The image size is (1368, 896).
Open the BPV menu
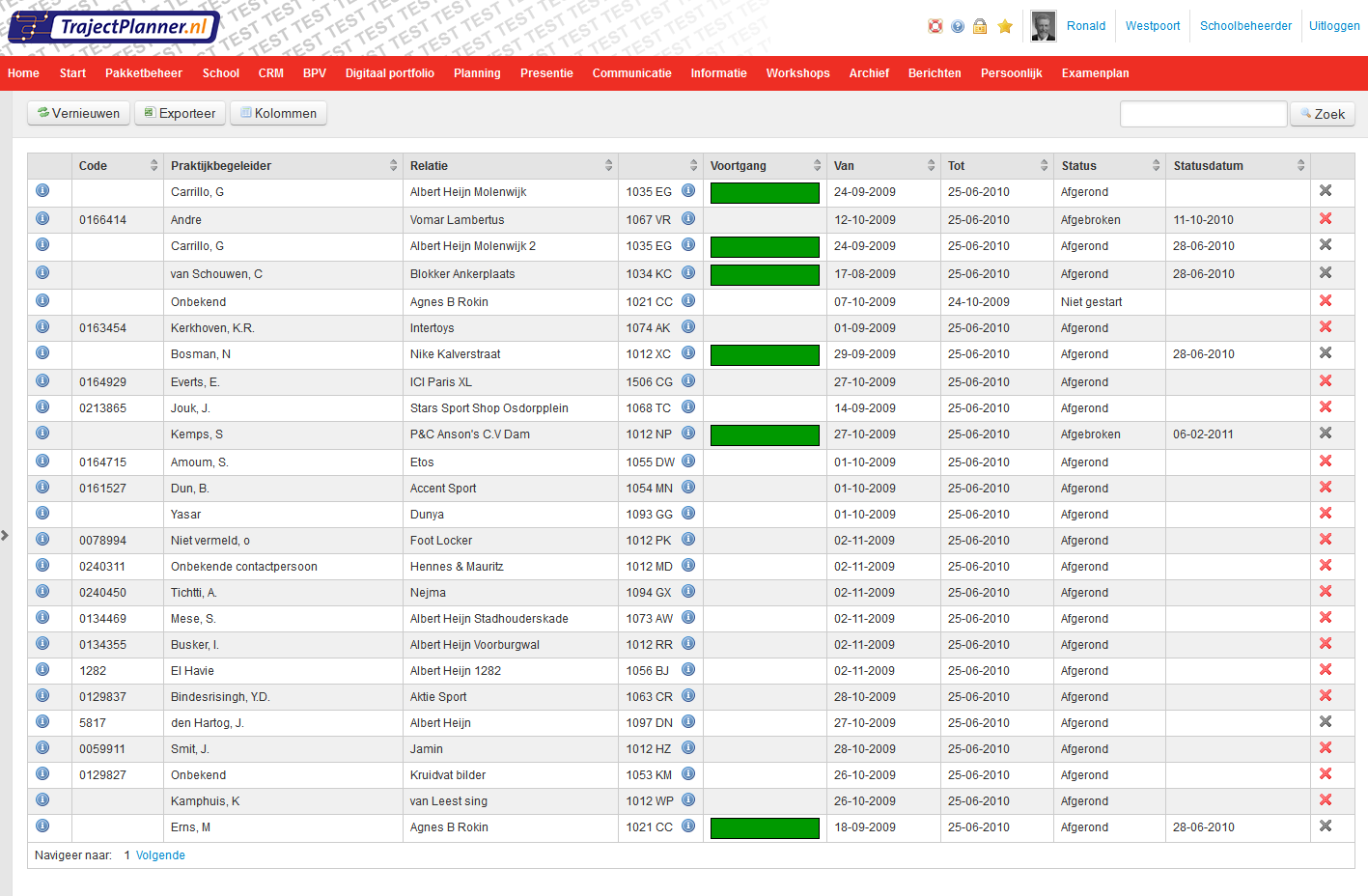pyautogui.click(x=315, y=73)
